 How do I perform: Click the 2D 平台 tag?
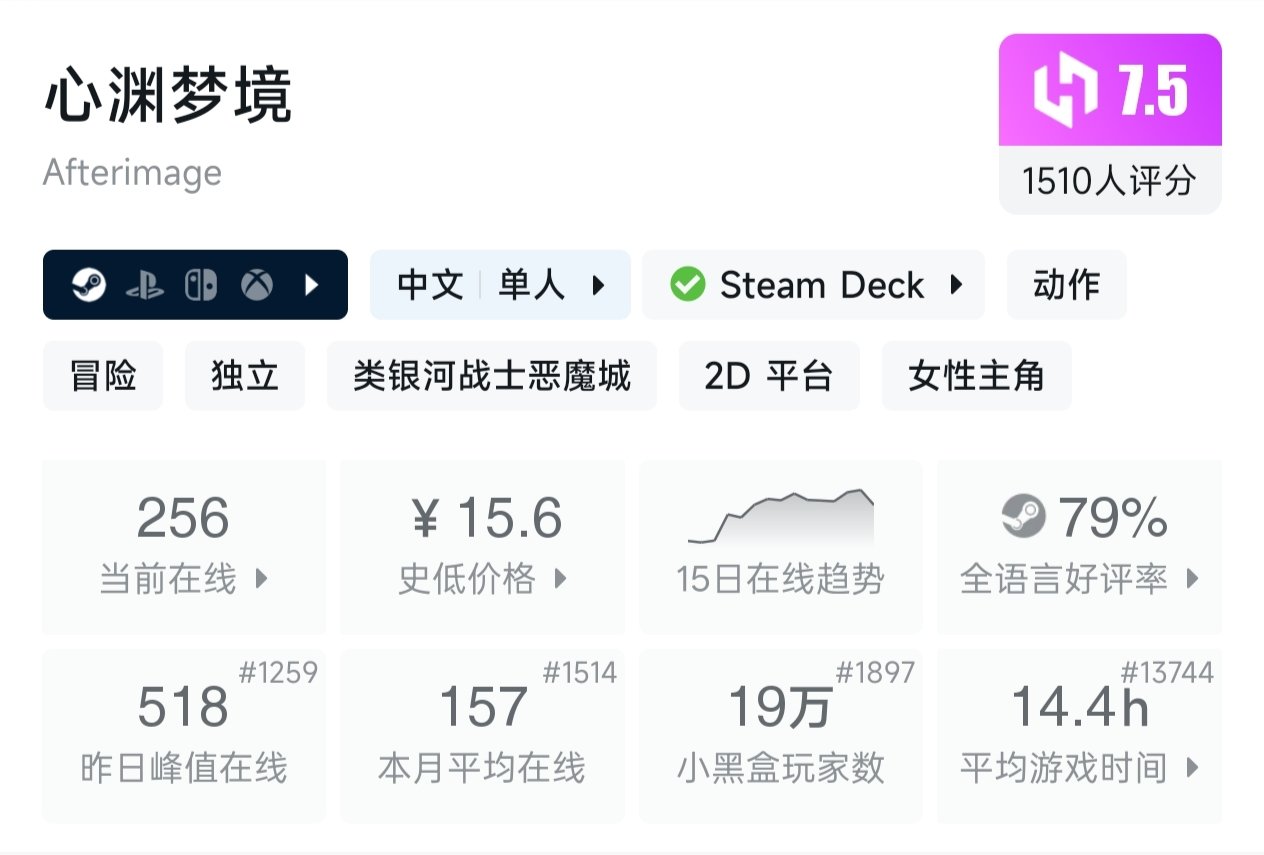click(x=768, y=376)
